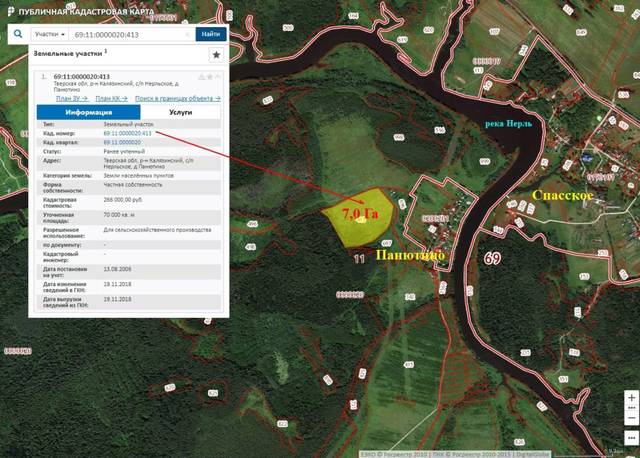Image resolution: width=640 pixels, height=458 pixels.
Task: Clear the search field with the X
Action: click(x=188, y=33)
